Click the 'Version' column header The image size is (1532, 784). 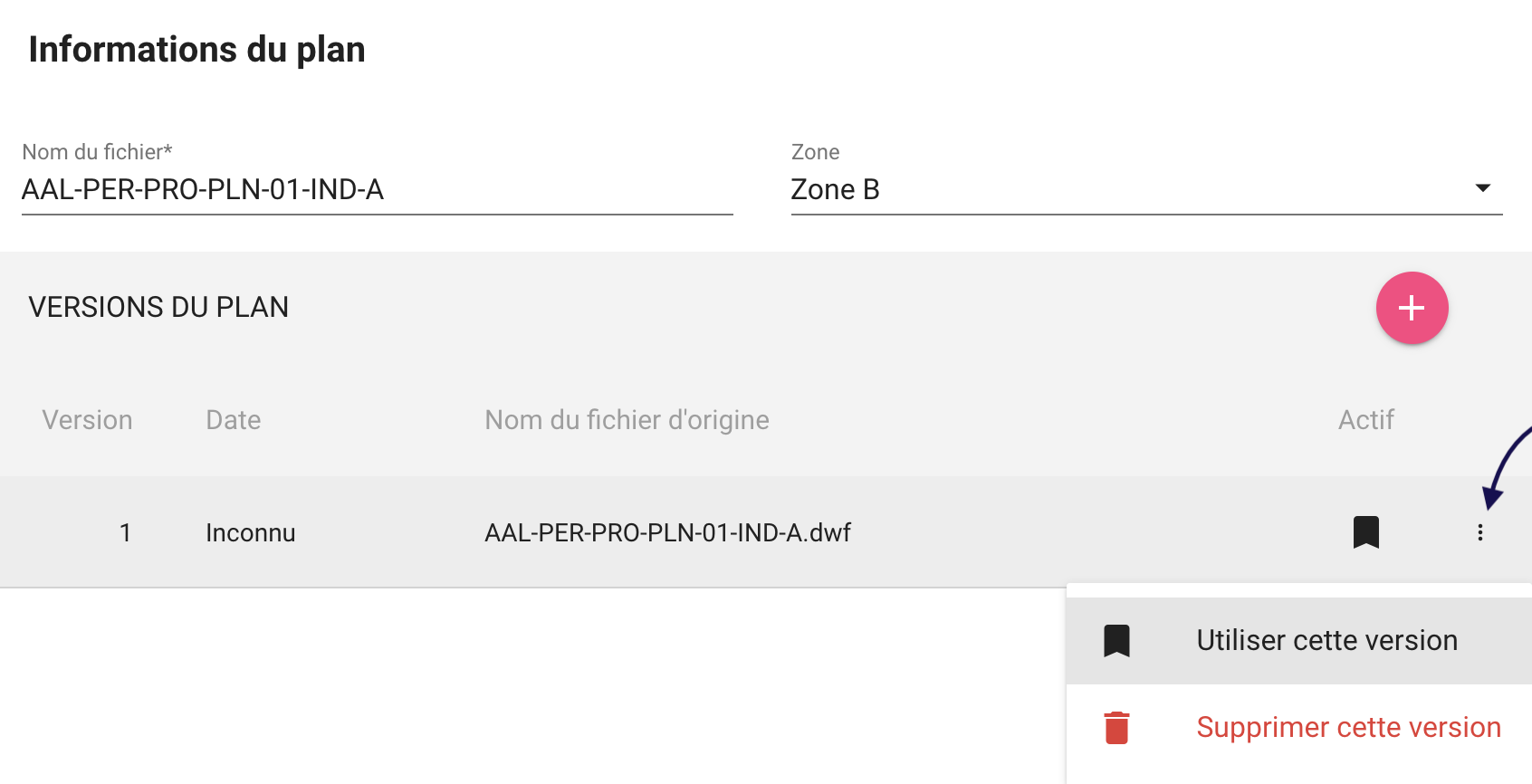point(87,420)
